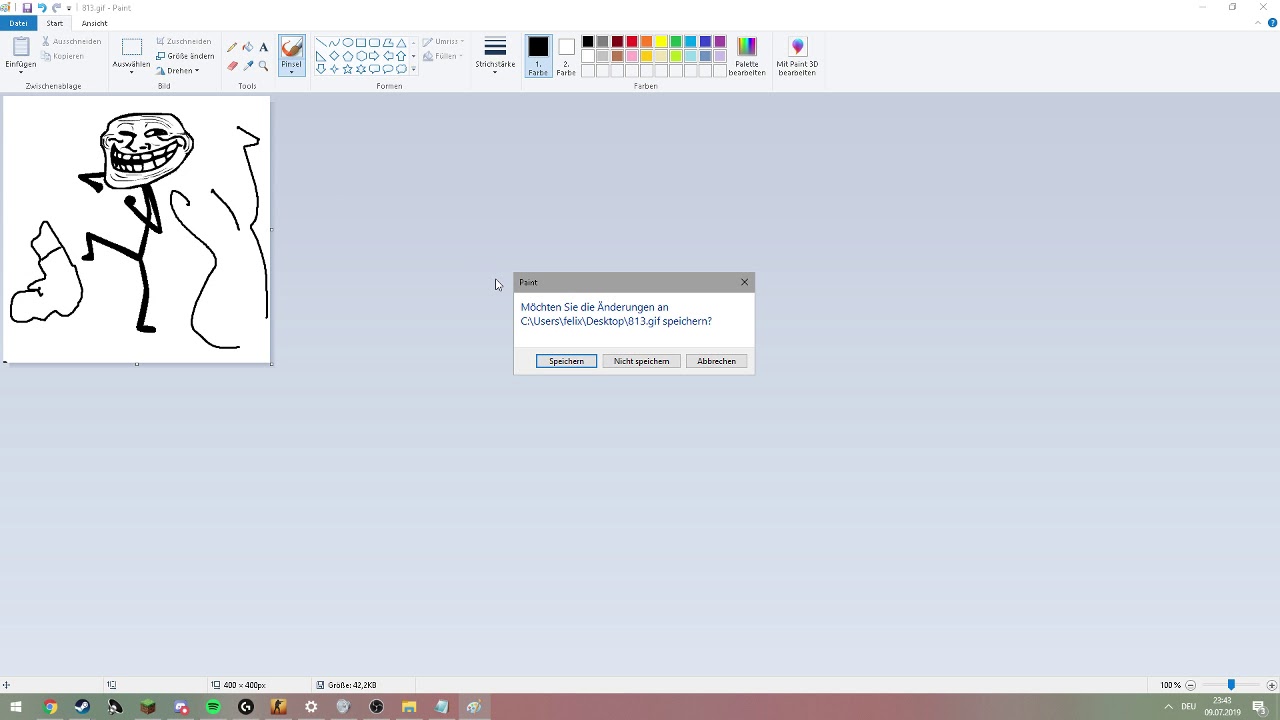Open Google Chrome from the taskbar

pyautogui.click(x=50, y=707)
